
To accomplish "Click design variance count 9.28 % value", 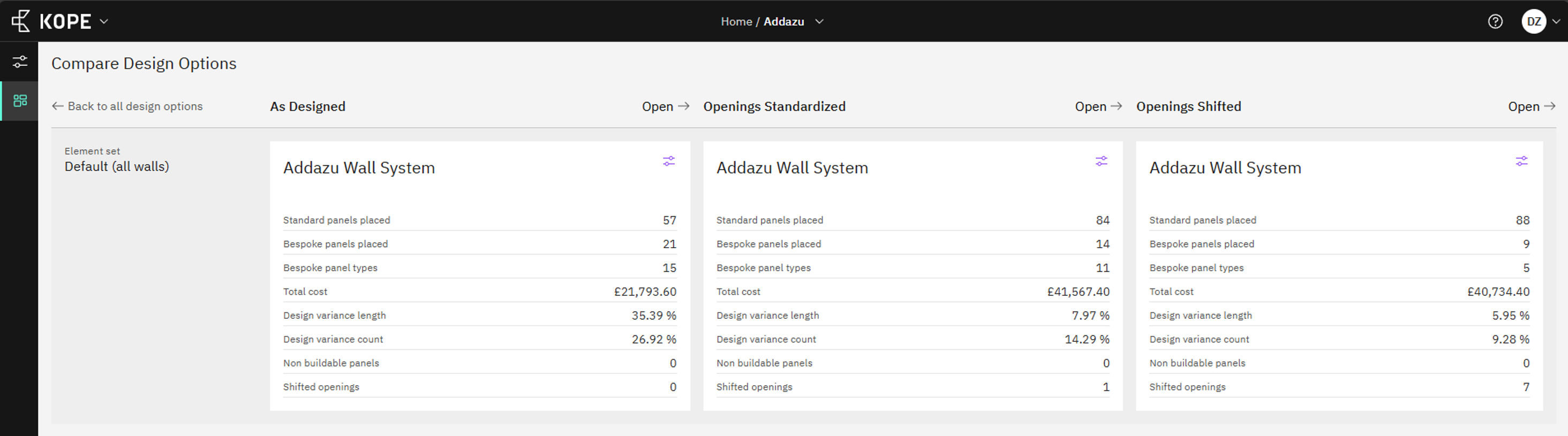I will coord(1510,339).
